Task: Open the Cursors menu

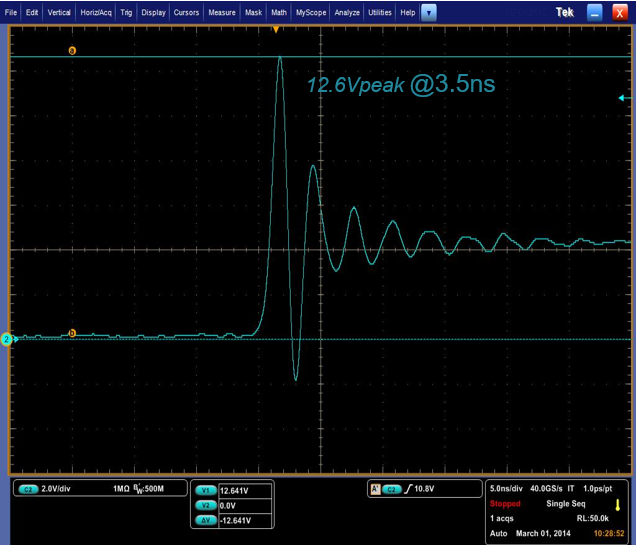Action: point(187,13)
